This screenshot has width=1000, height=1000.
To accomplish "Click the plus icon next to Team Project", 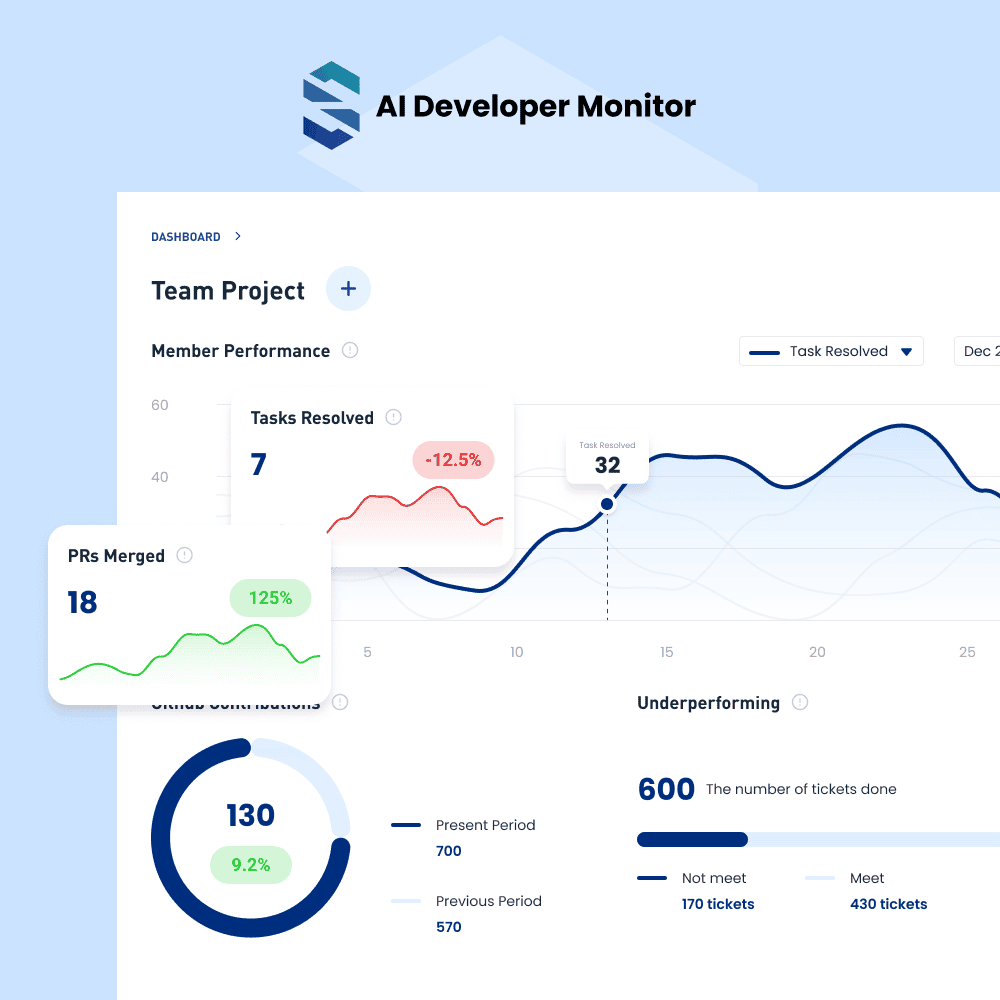I will pyautogui.click(x=348, y=288).
